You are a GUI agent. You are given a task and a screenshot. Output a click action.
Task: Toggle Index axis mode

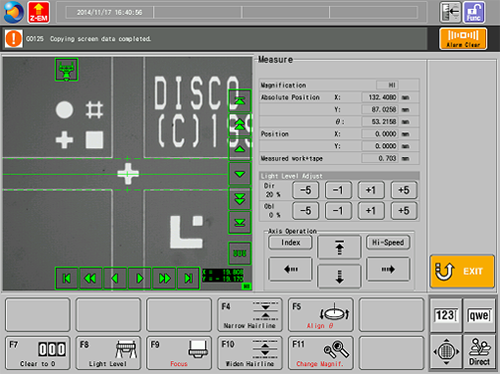[290, 242]
